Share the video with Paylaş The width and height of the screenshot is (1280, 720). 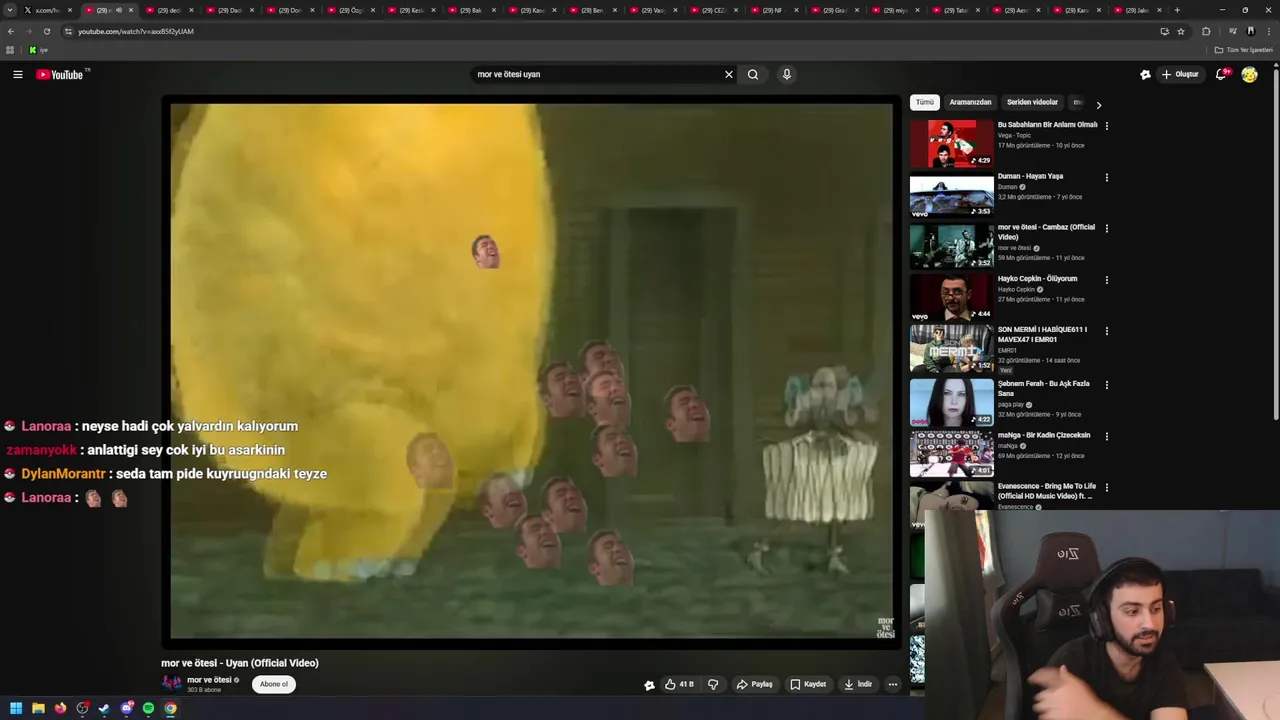click(x=755, y=684)
